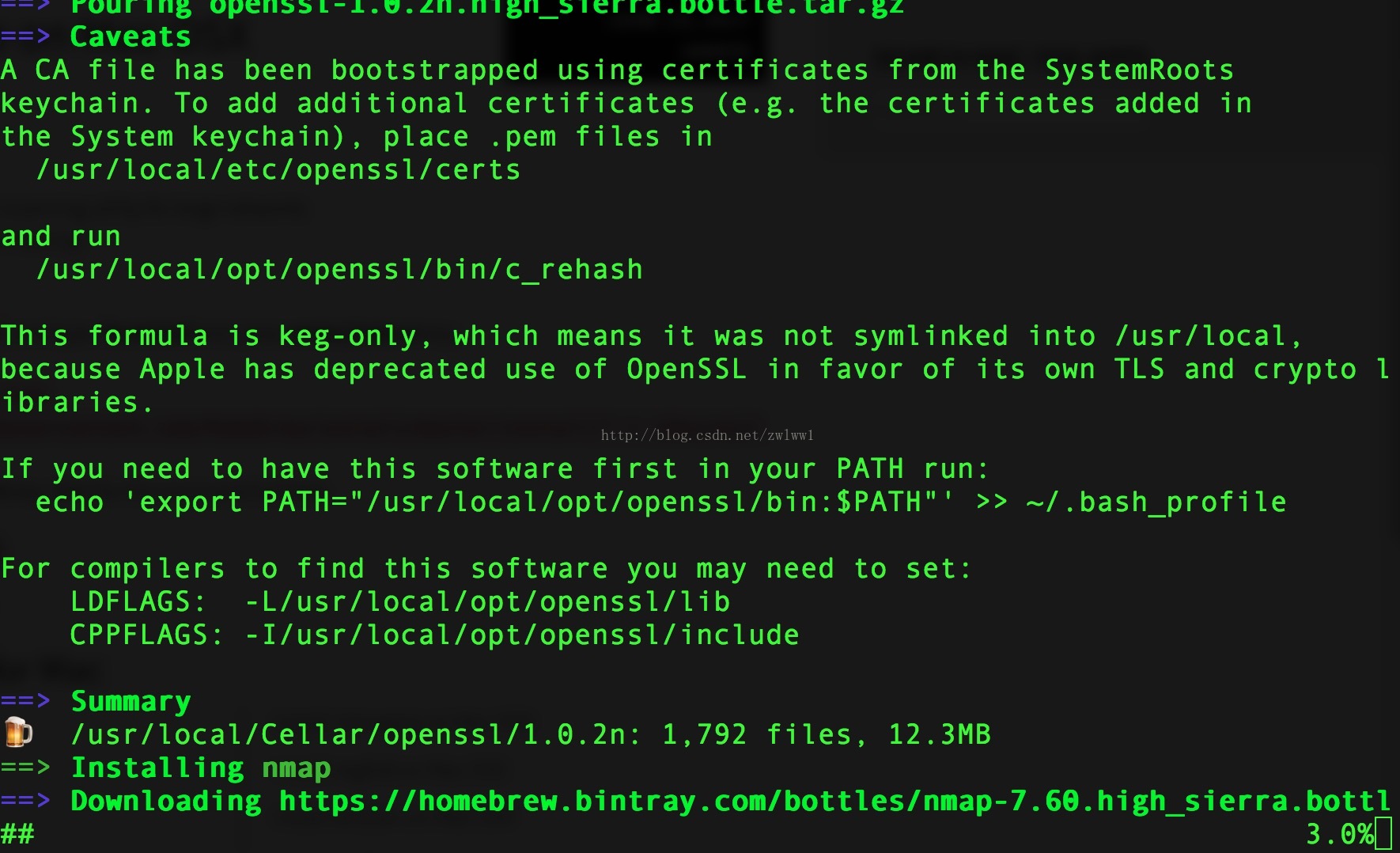1400x853 pixels.
Task: Click the "1,792" file count
Action: (x=704, y=735)
